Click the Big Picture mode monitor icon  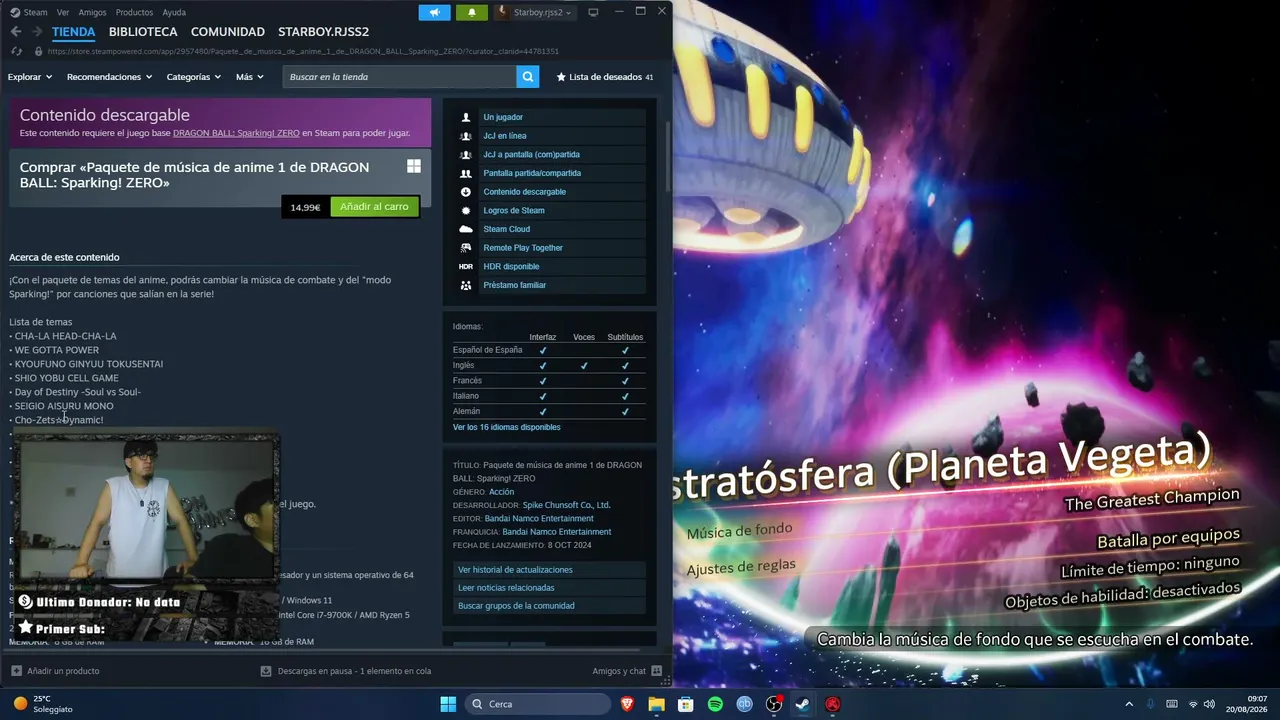[x=593, y=12]
